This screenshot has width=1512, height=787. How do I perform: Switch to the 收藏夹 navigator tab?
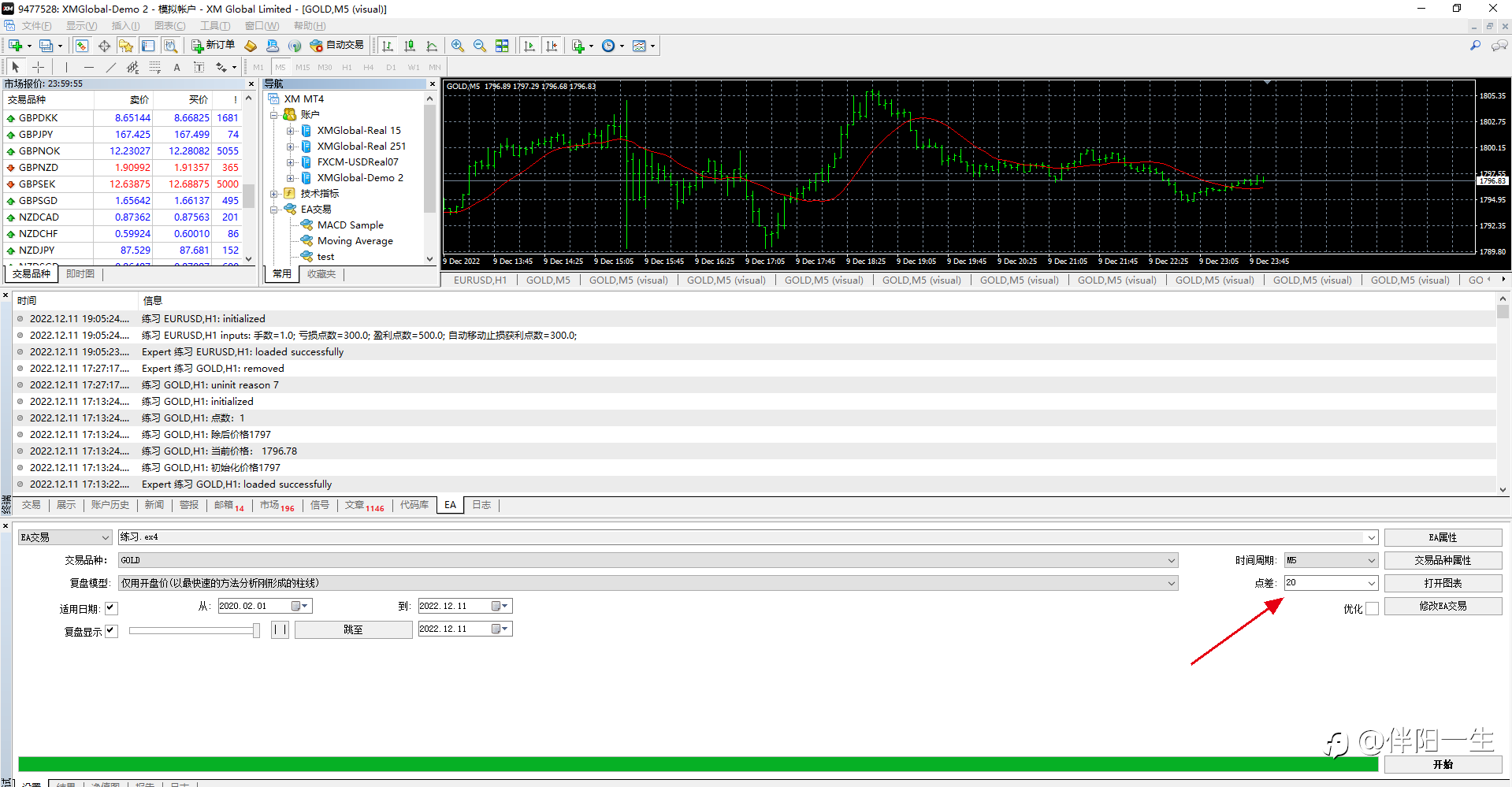tap(321, 274)
